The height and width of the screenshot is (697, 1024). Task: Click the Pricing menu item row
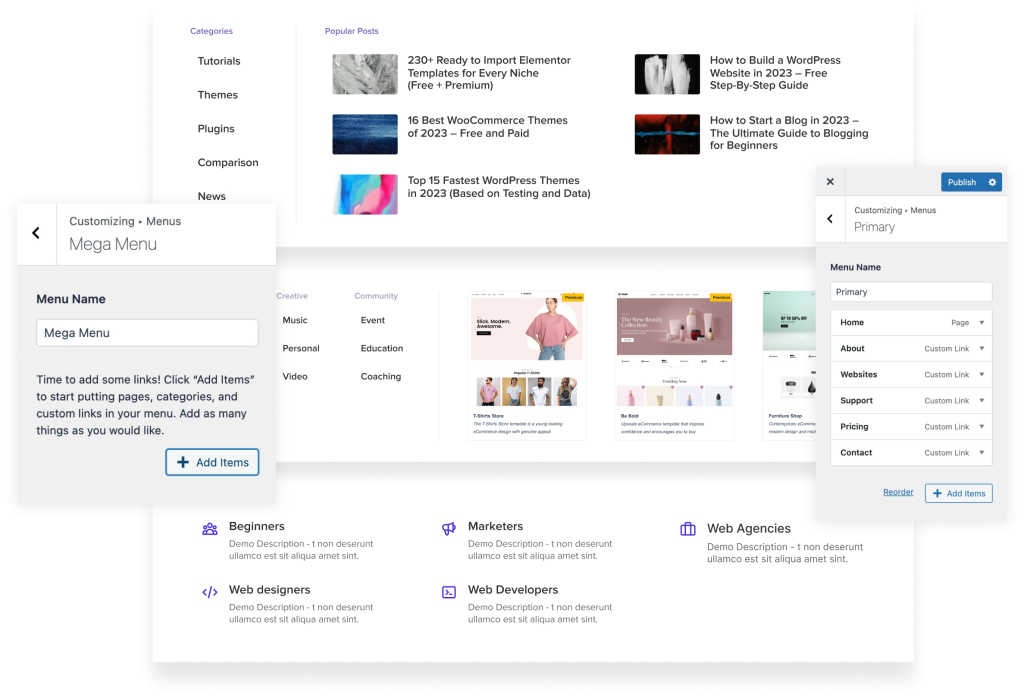911,427
